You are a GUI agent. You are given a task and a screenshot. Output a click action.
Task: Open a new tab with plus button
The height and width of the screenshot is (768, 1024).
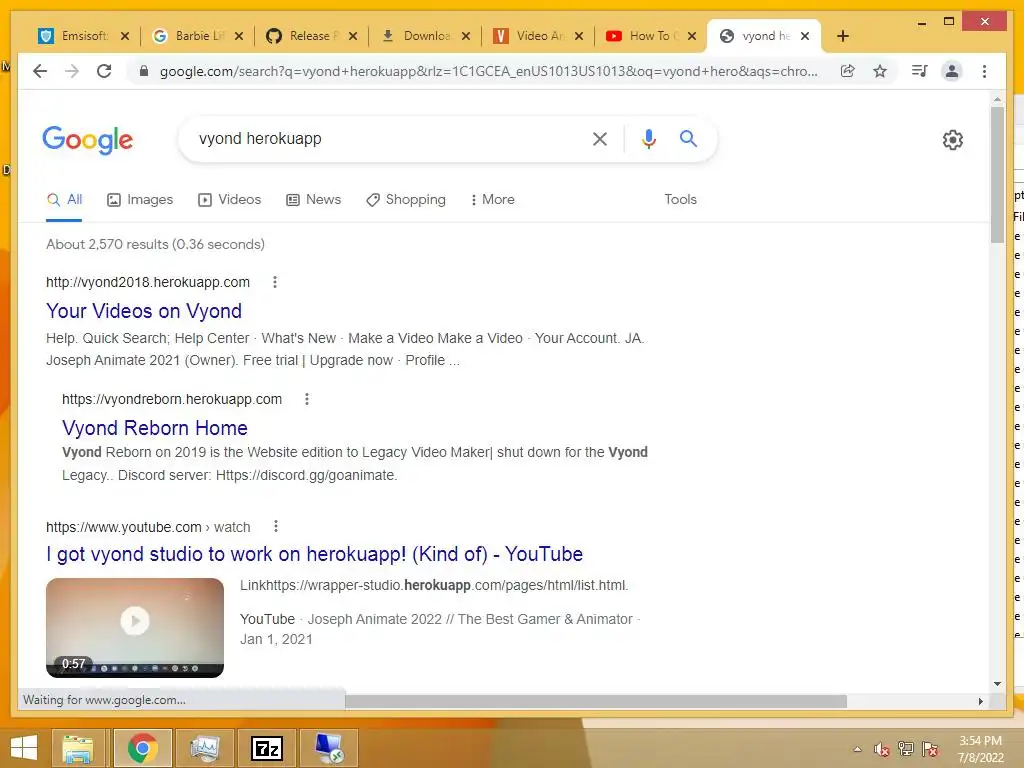tap(842, 36)
